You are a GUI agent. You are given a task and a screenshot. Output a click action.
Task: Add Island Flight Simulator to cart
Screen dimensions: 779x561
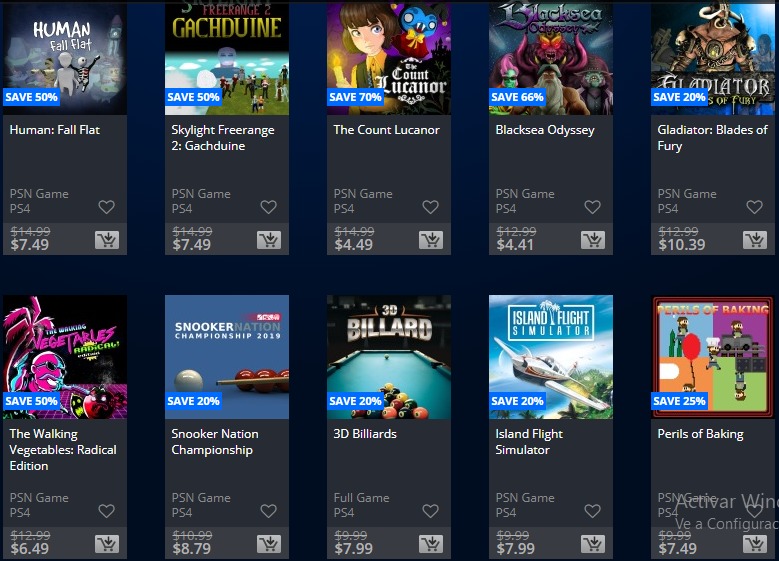click(593, 544)
